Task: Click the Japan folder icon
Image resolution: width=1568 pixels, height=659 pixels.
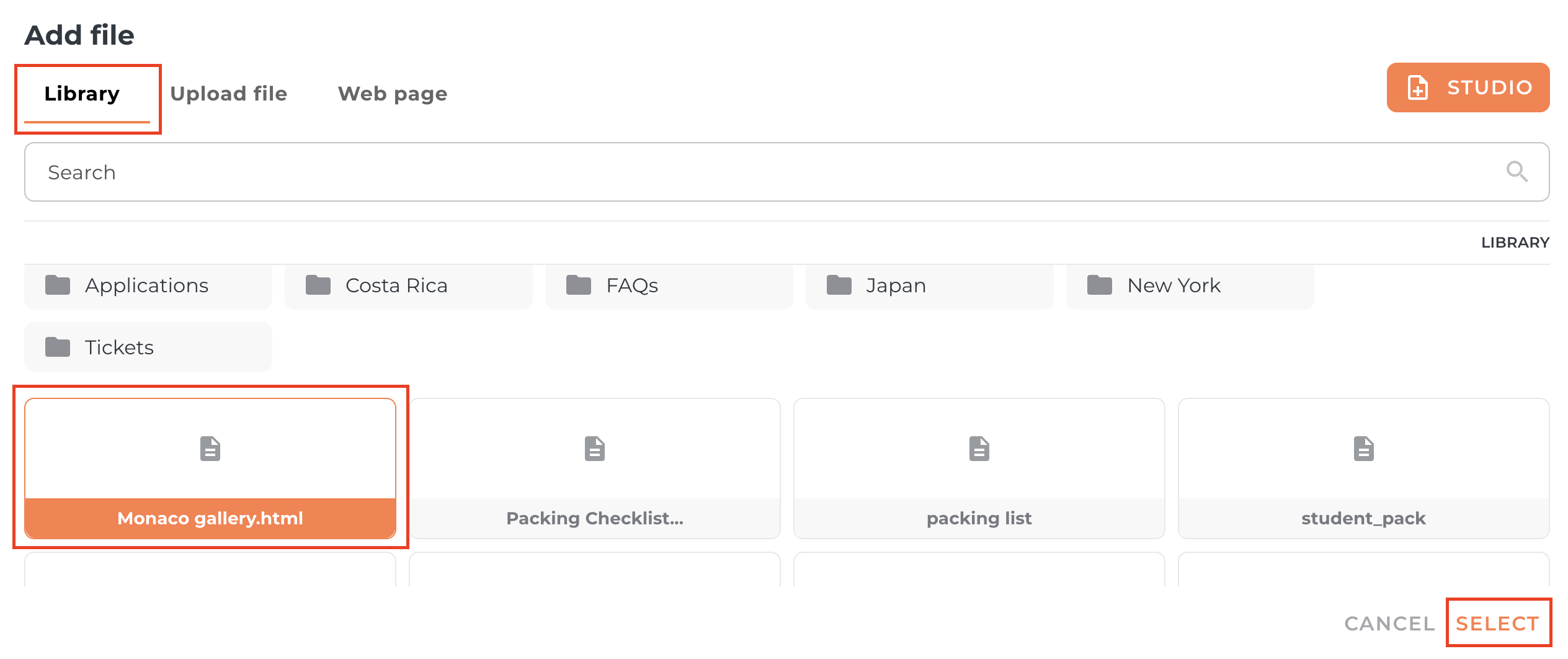Action: coord(839,285)
